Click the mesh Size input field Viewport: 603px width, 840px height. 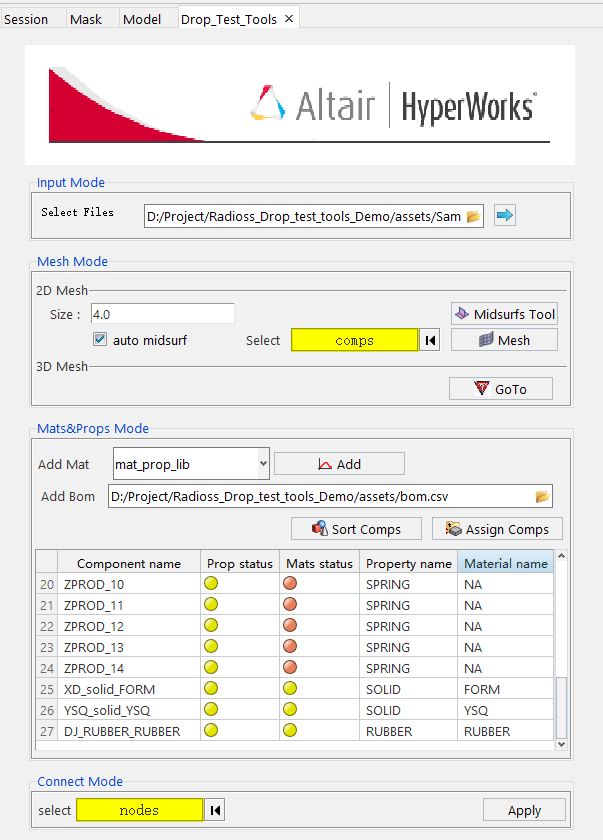tap(162, 314)
